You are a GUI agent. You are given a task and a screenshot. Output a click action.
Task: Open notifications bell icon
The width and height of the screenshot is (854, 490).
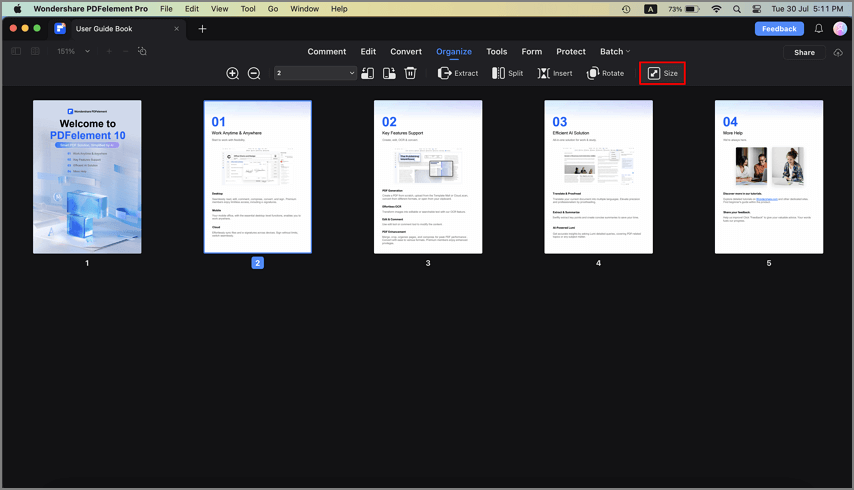tap(819, 29)
